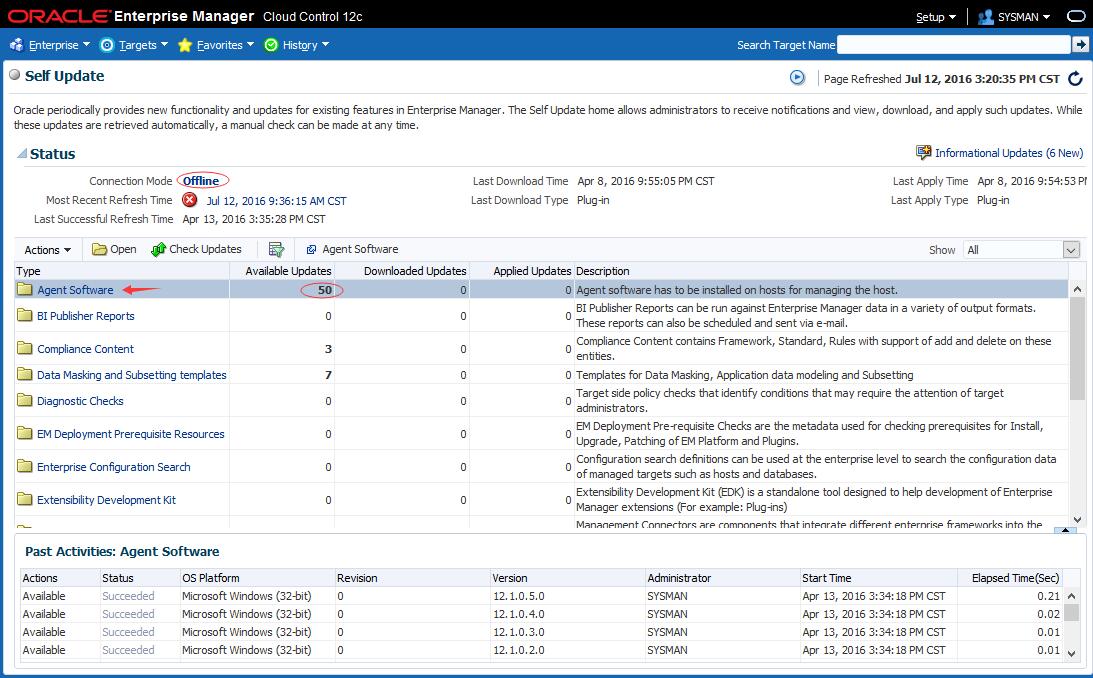Screen dimensions: 1093x678
Task: Click the 50 available updates value
Action: coord(325,290)
